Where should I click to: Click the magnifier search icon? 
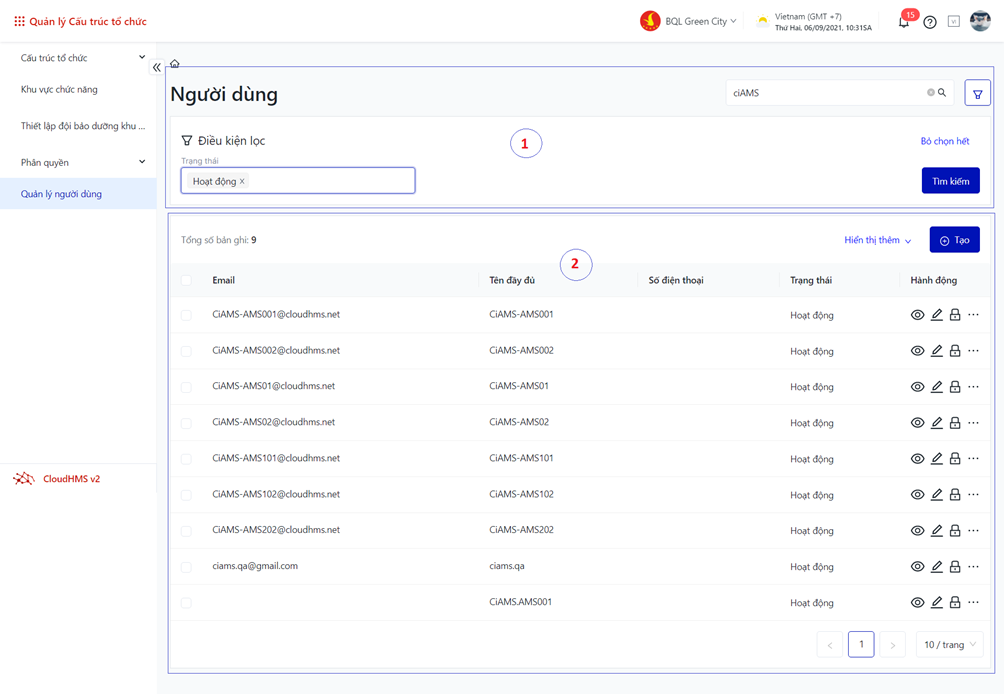pyautogui.click(x=942, y=93)
